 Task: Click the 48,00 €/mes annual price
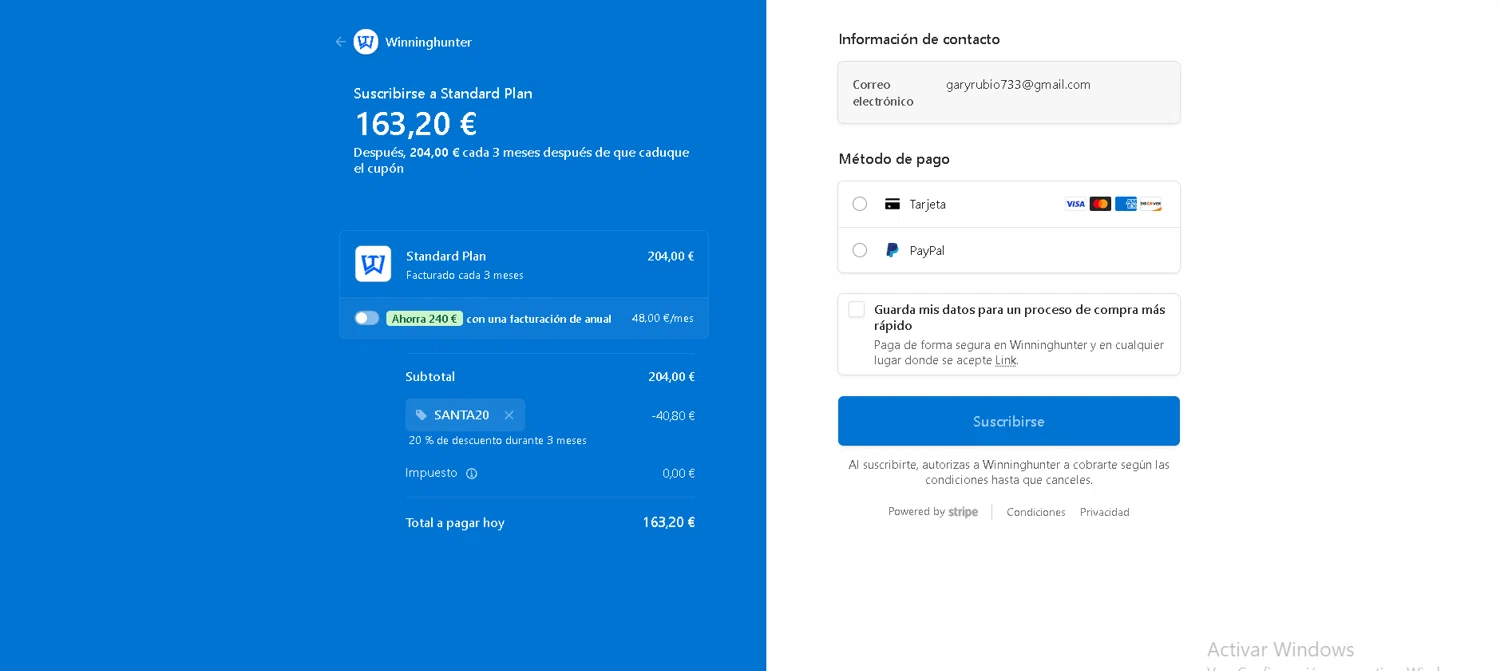(663, 318)
